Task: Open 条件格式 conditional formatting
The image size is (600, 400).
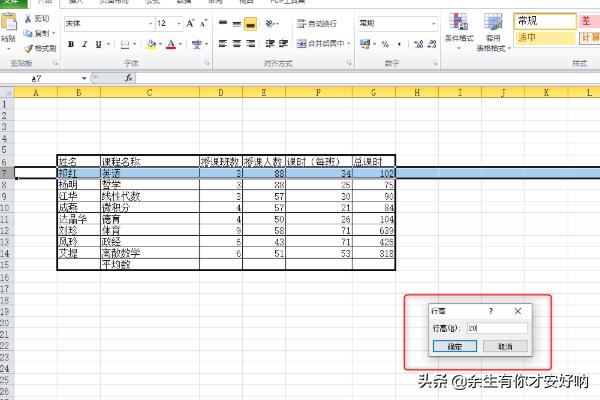Action: 459,31
